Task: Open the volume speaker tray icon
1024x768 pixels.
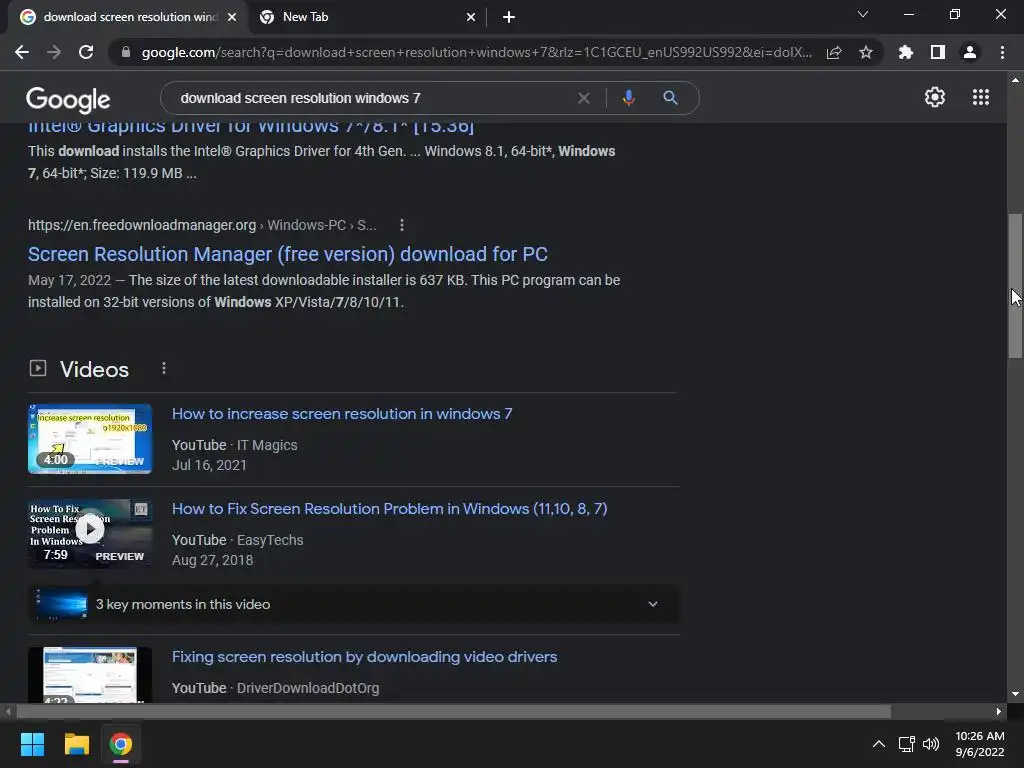Action: tap(931, 744)
